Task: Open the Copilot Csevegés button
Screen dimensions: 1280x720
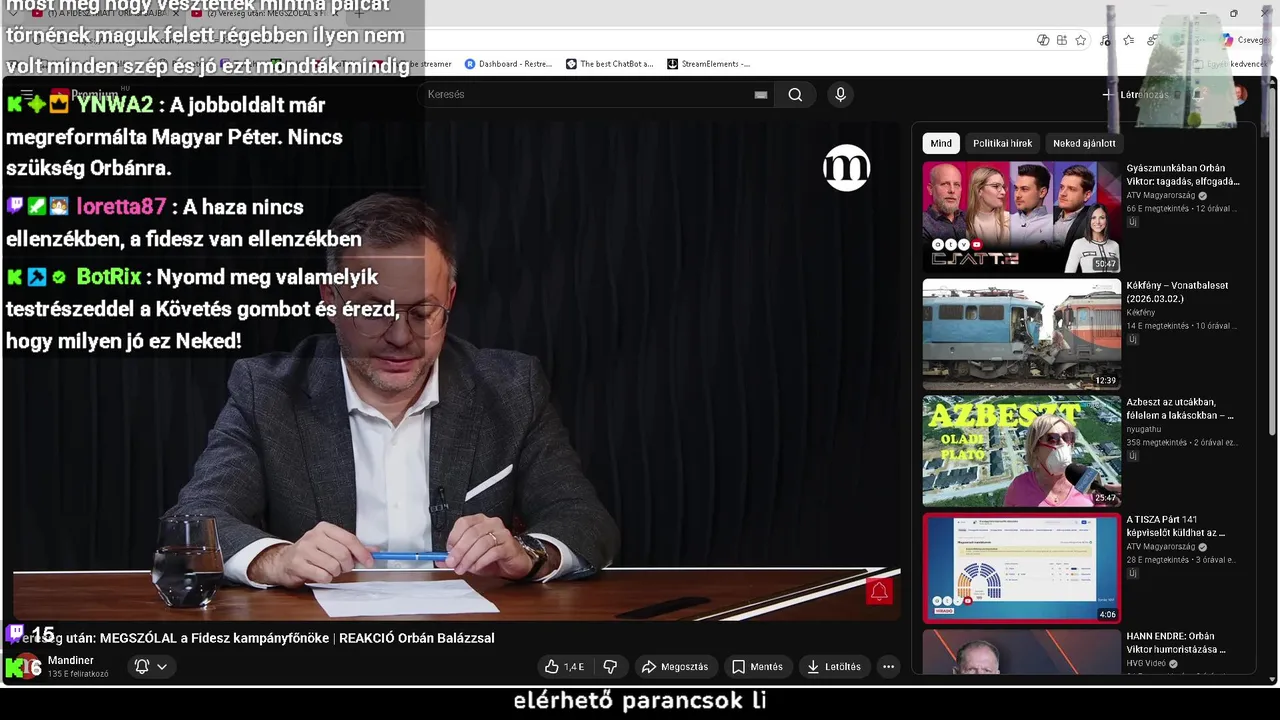Action: [1245, 40]
